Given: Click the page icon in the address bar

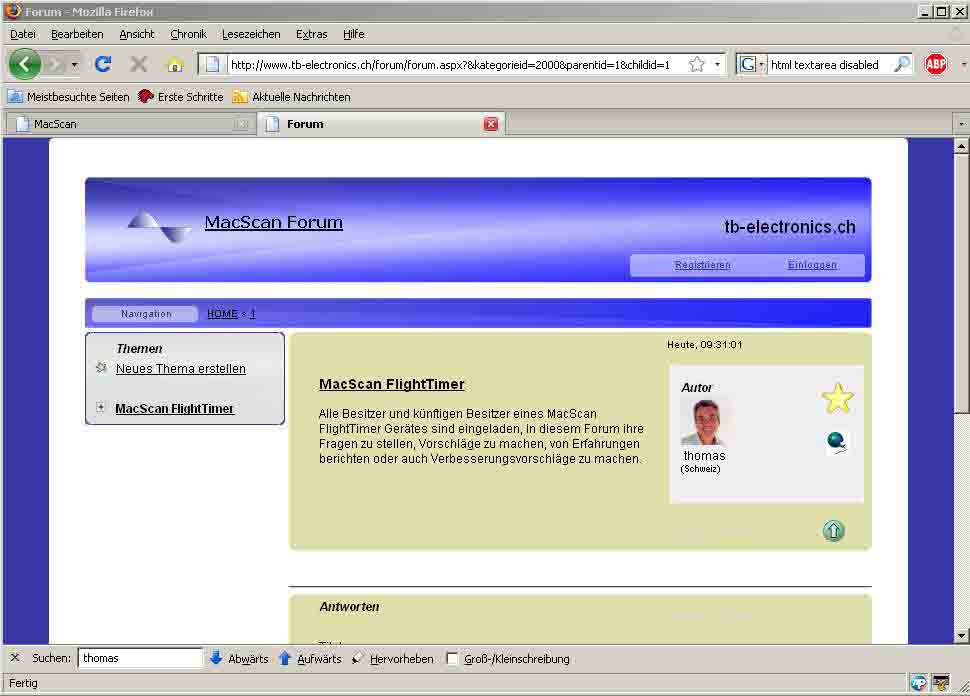Looking at the screenshot, I should [x=212, y=64].
